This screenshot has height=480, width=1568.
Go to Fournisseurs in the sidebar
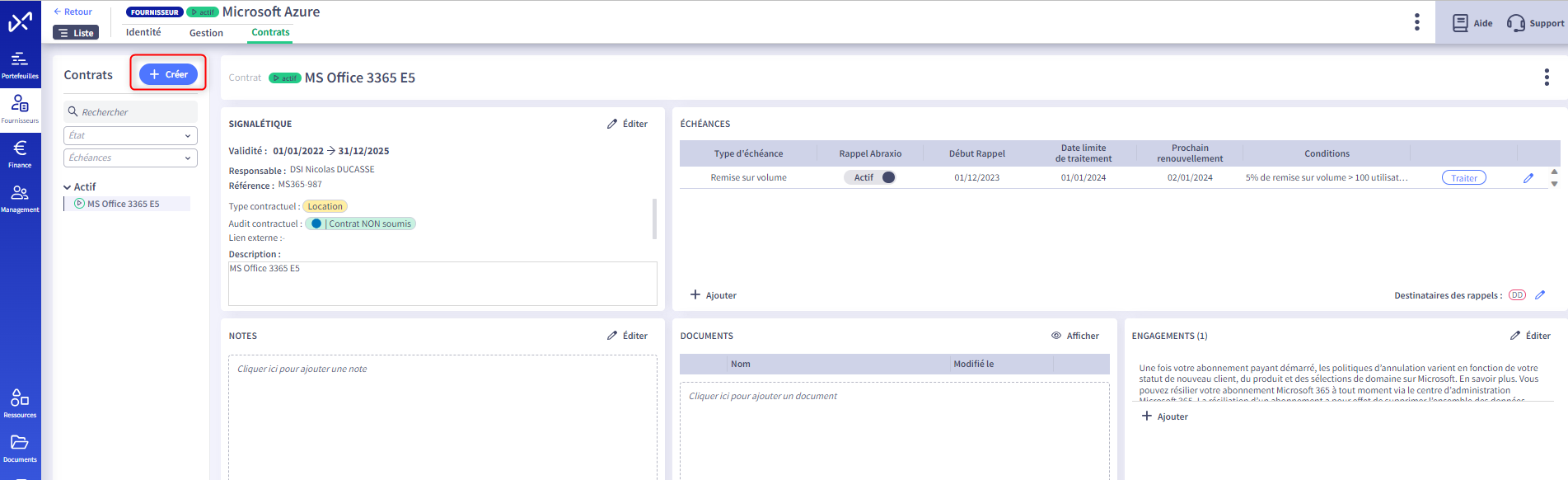[x=20, y=110]
